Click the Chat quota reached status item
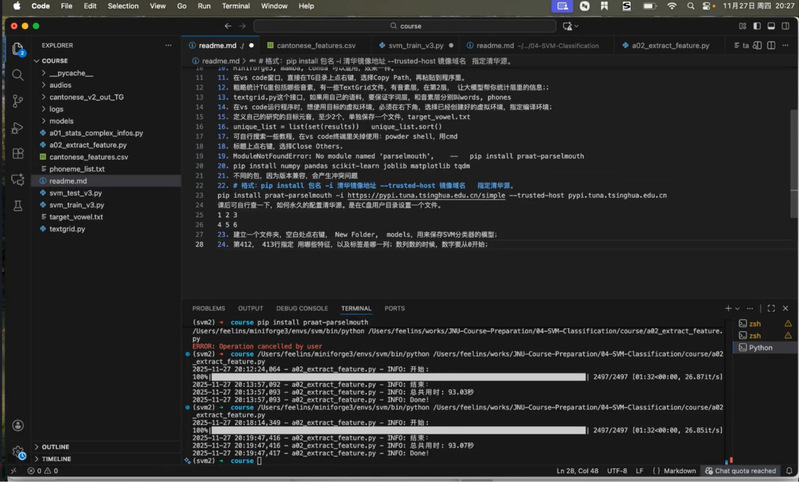 click(x=745, y=470)
